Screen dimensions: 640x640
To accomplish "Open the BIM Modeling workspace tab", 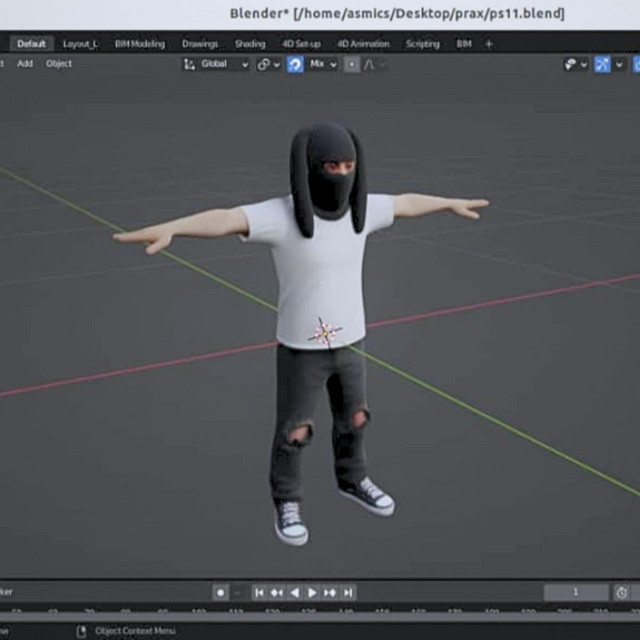I will [x=140, y=44].
